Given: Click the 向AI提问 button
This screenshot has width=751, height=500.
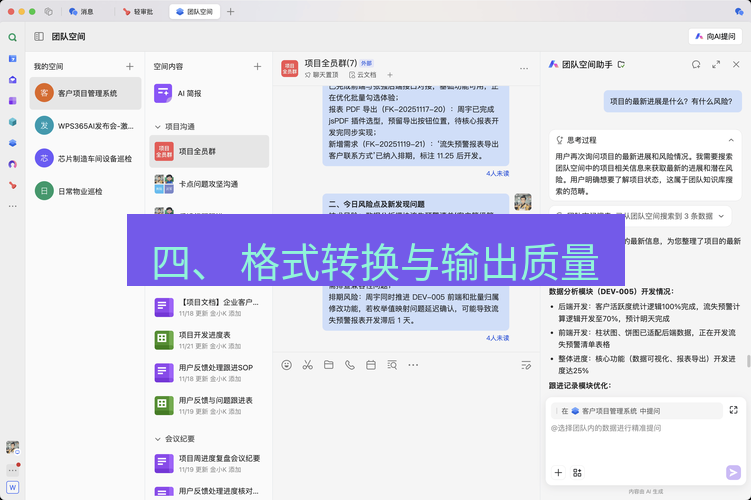Looking at the screenshot, I should 715,36.
